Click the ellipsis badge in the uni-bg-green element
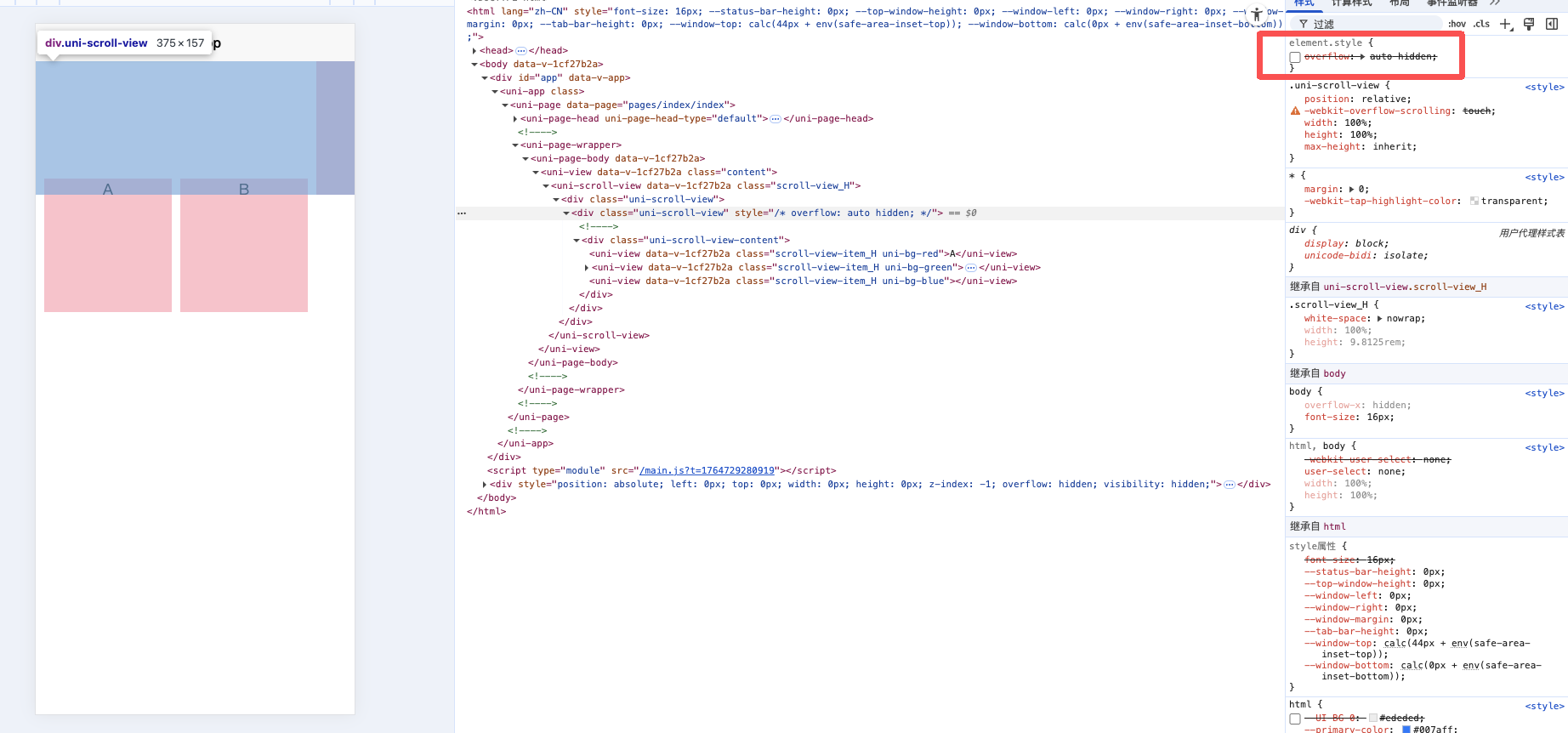Image resolution: width=1568 pixels, height=733 pixels. [x=971, y=268]
